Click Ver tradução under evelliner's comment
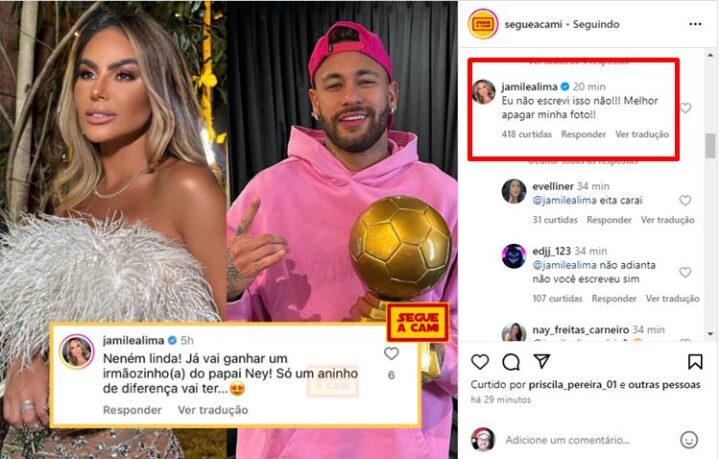720x459 pixels. click(667, 220)
